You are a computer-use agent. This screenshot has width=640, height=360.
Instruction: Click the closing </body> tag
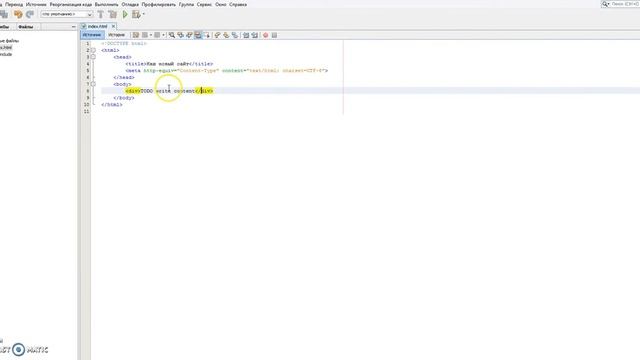tap(124, 98)
